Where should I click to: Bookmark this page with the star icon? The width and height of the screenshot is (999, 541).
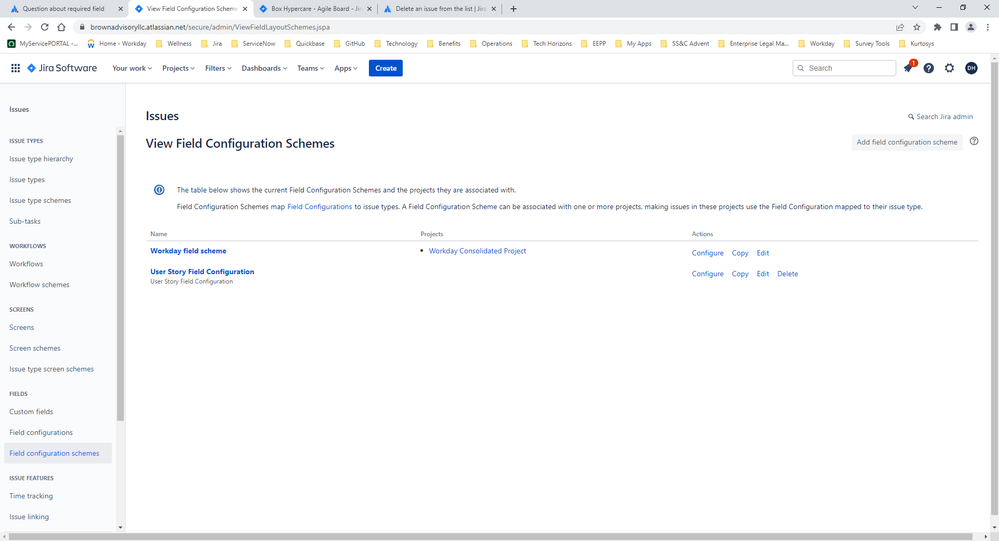[917, 27]
